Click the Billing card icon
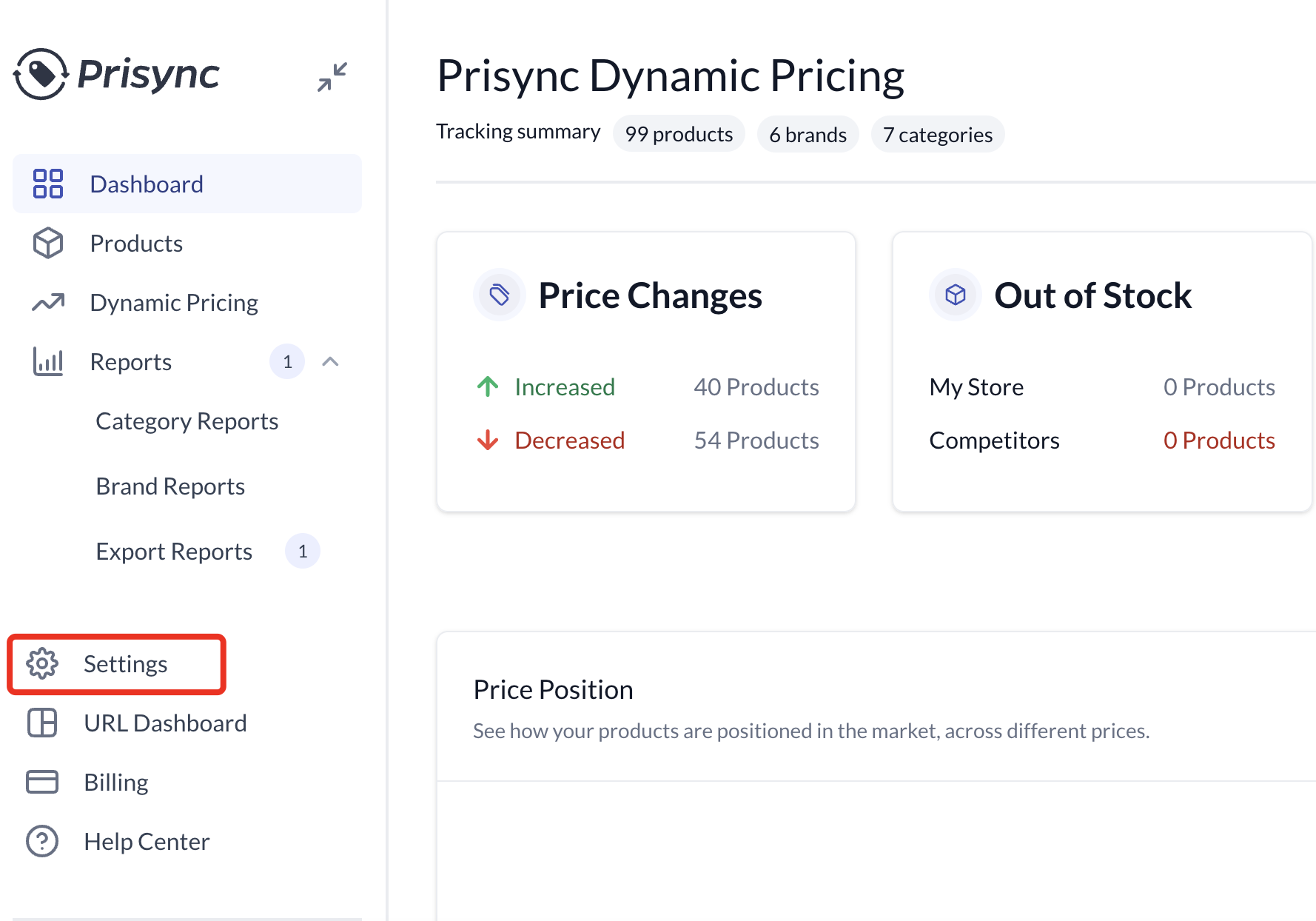Image resolution: width=1316 pixels, height=921 pixels. pyautogui.click(x=42, y=782)
